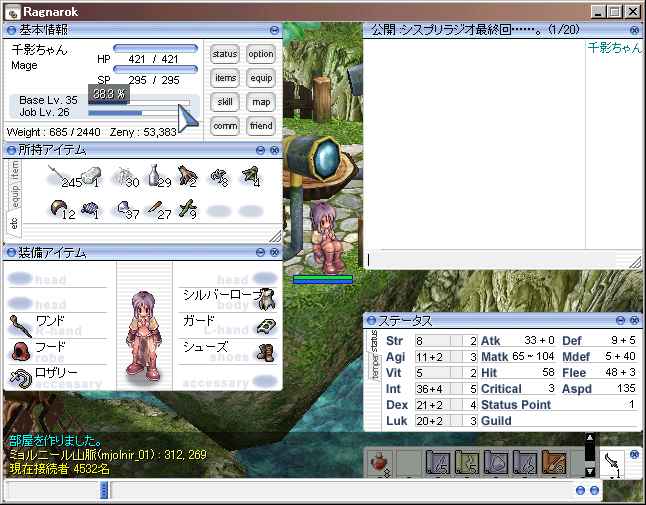Image resolution: width=646 pixels, height=505 pixels.
Task: Select the inventory item with quantity 8
Action: [219, 178]
